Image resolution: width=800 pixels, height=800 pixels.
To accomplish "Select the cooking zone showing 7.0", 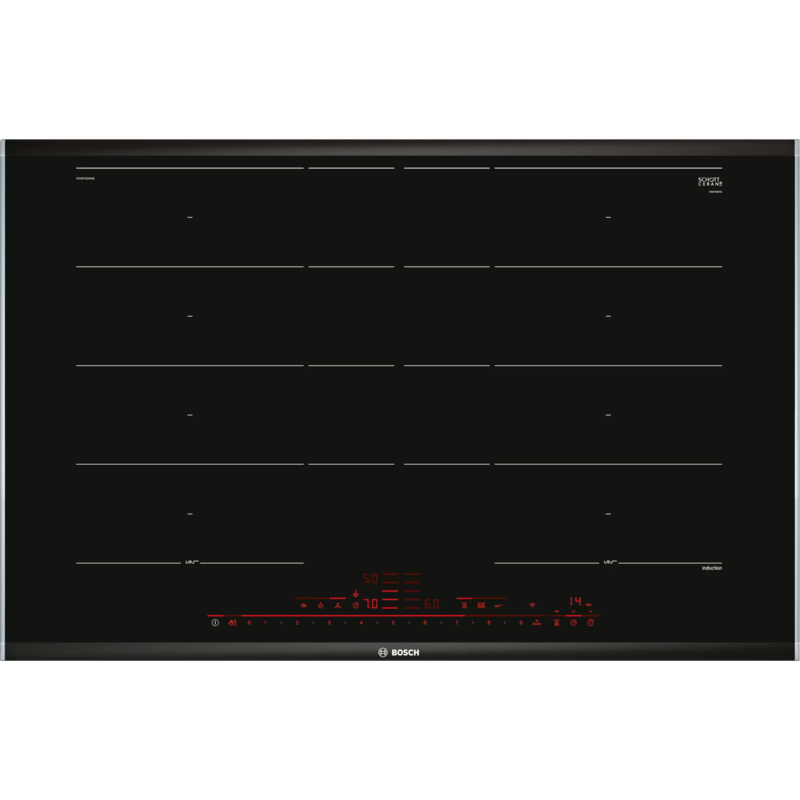I will 370,604.
